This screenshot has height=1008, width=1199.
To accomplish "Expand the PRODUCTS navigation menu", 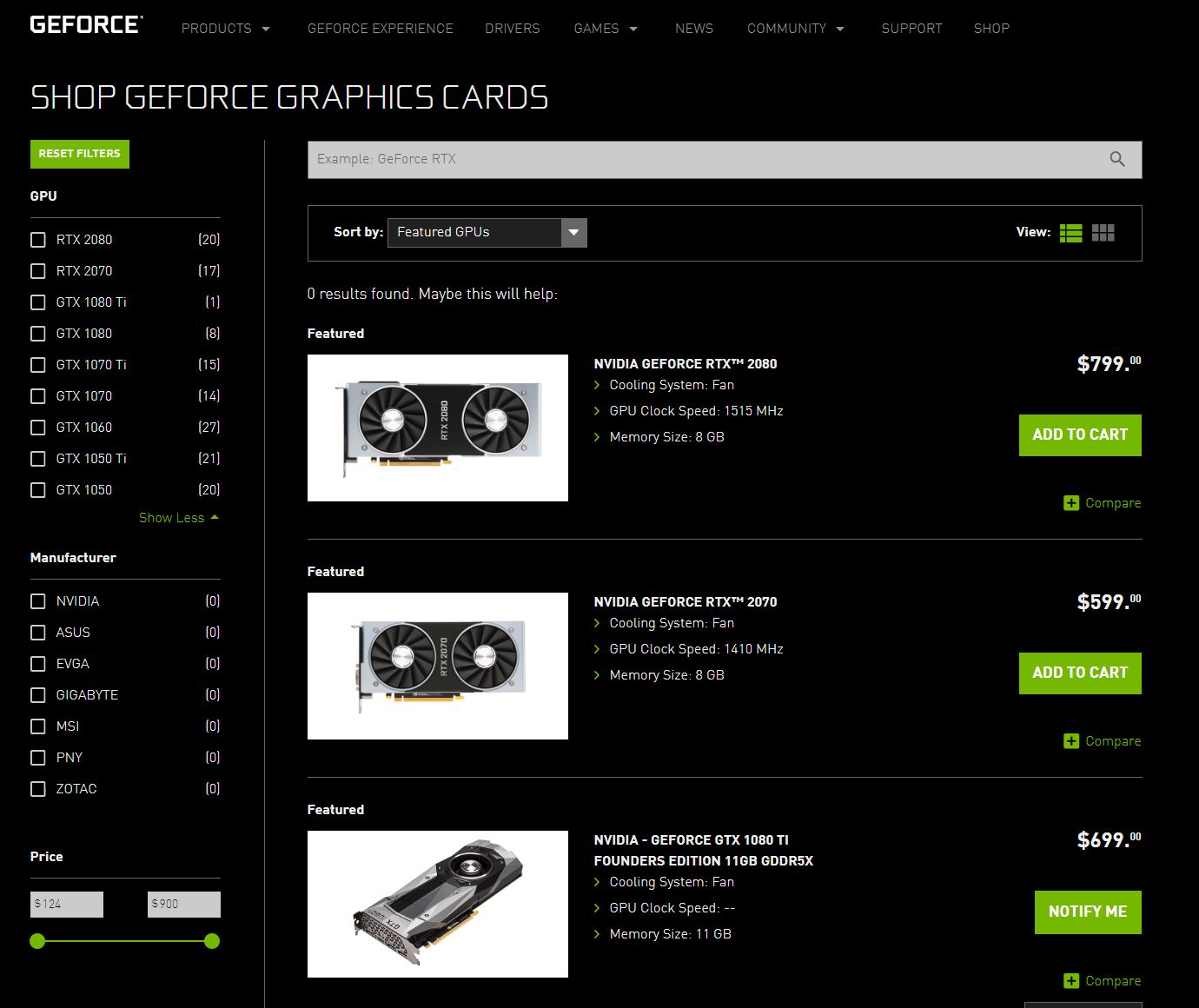I will point(226,29).
